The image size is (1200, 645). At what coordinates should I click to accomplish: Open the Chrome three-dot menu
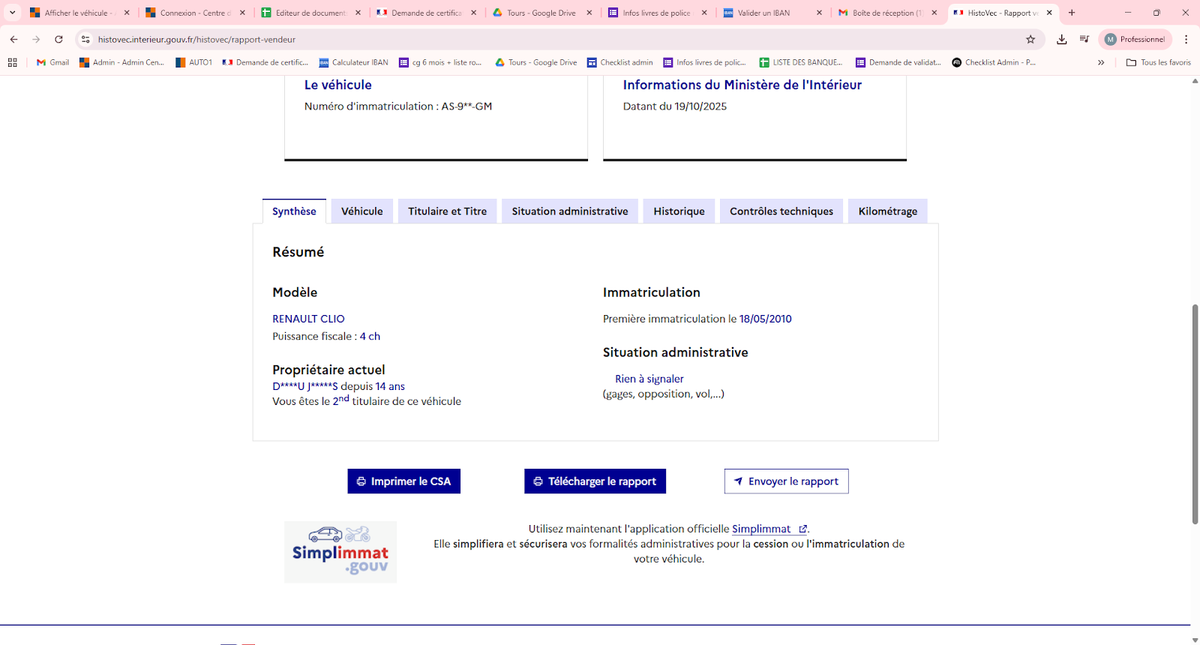click(x=1184, y=39)
